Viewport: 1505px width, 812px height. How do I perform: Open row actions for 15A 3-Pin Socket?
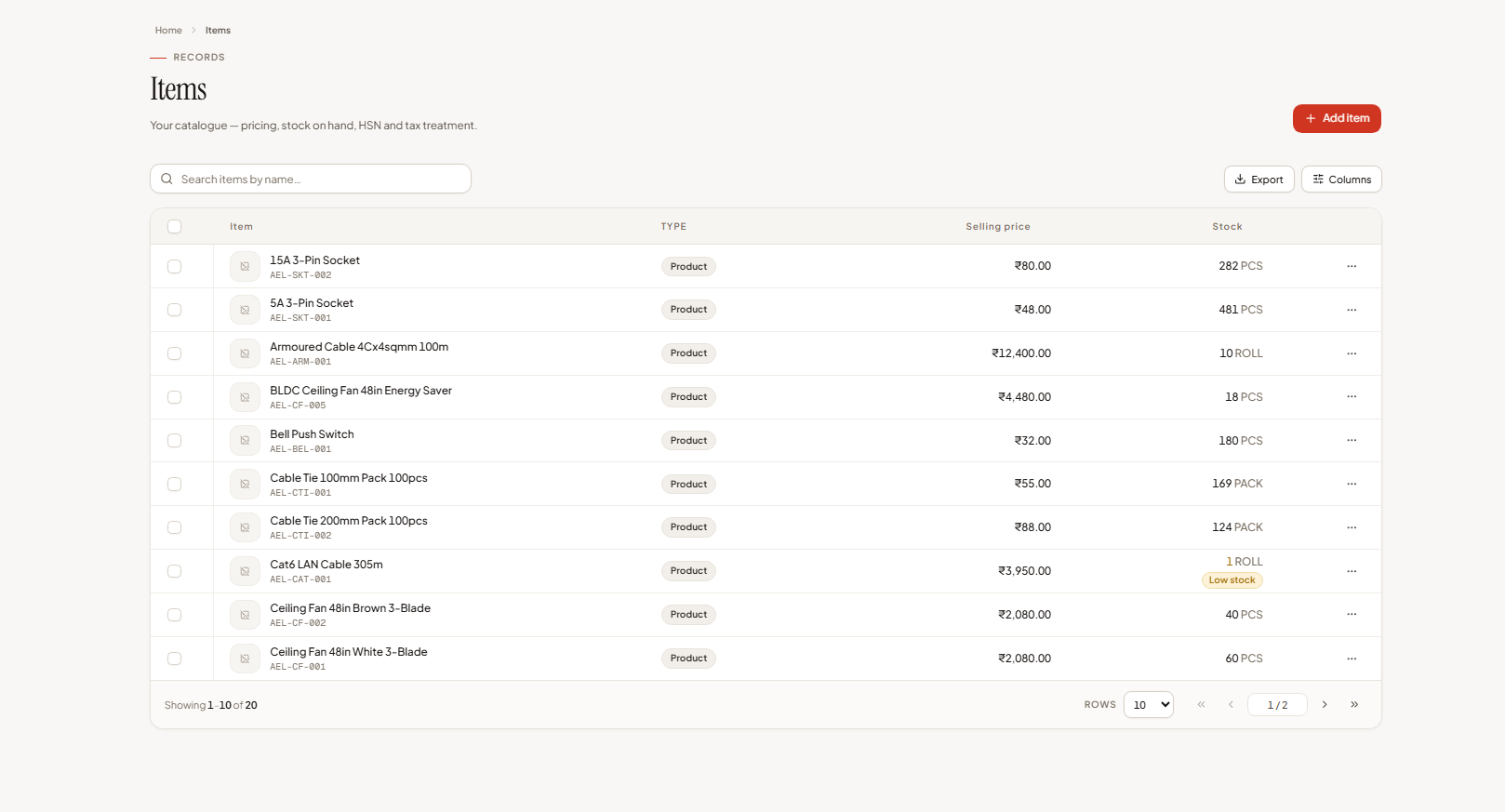tap(1352, 266)
